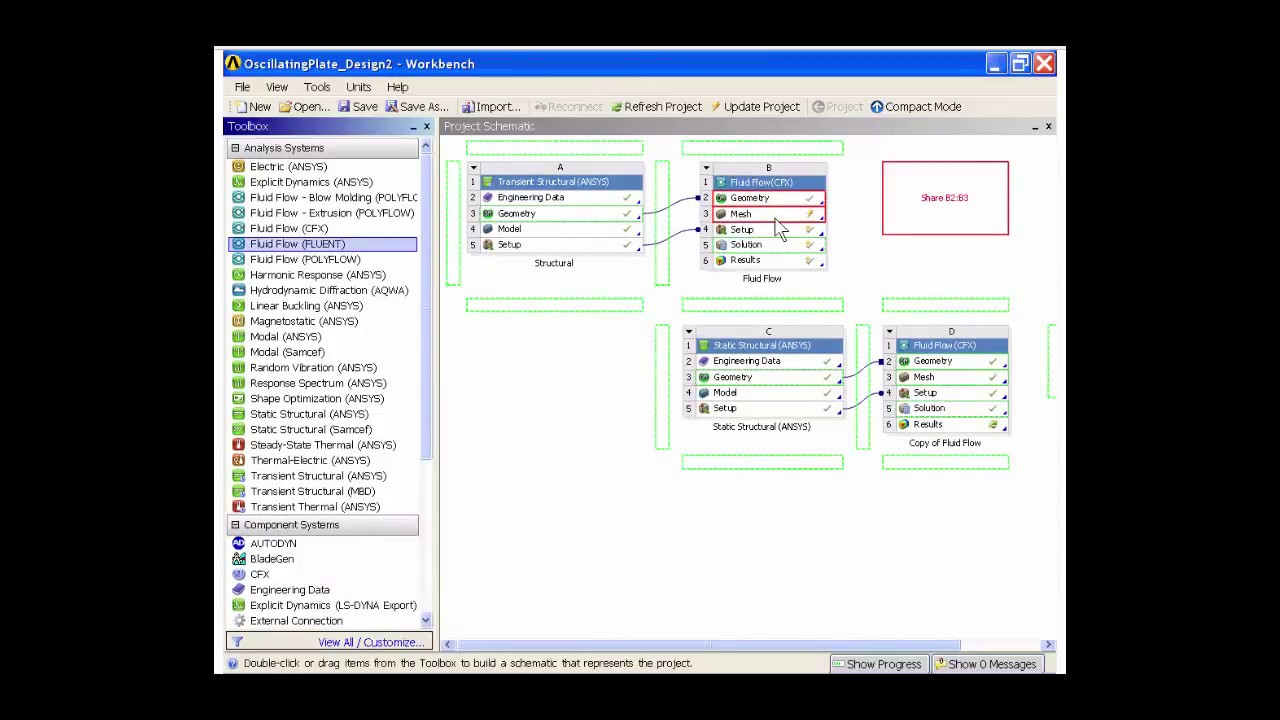Click Engineering Data component entry

(290, 590)
